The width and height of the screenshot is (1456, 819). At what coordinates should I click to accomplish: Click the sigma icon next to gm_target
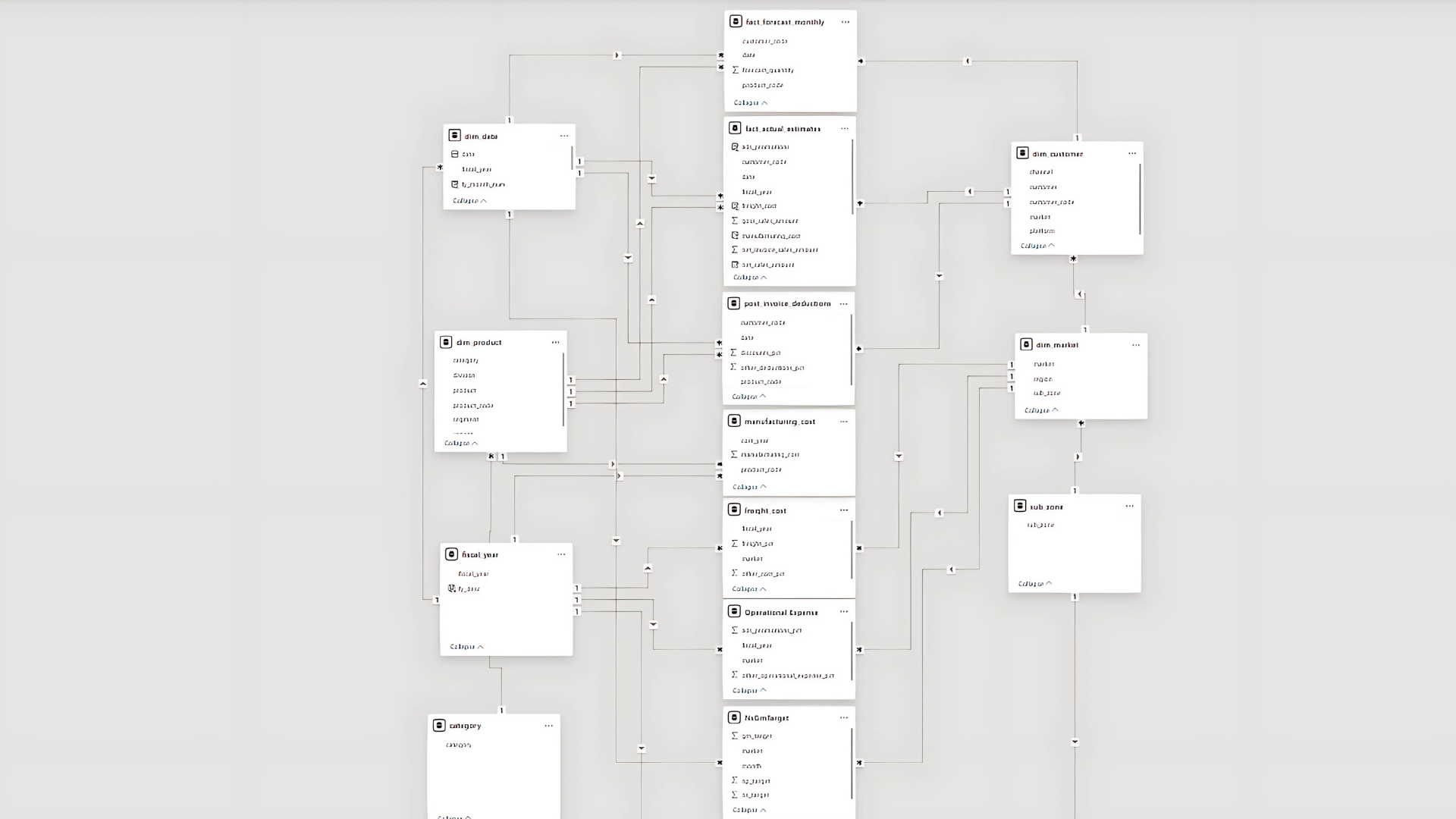(734, 736)
